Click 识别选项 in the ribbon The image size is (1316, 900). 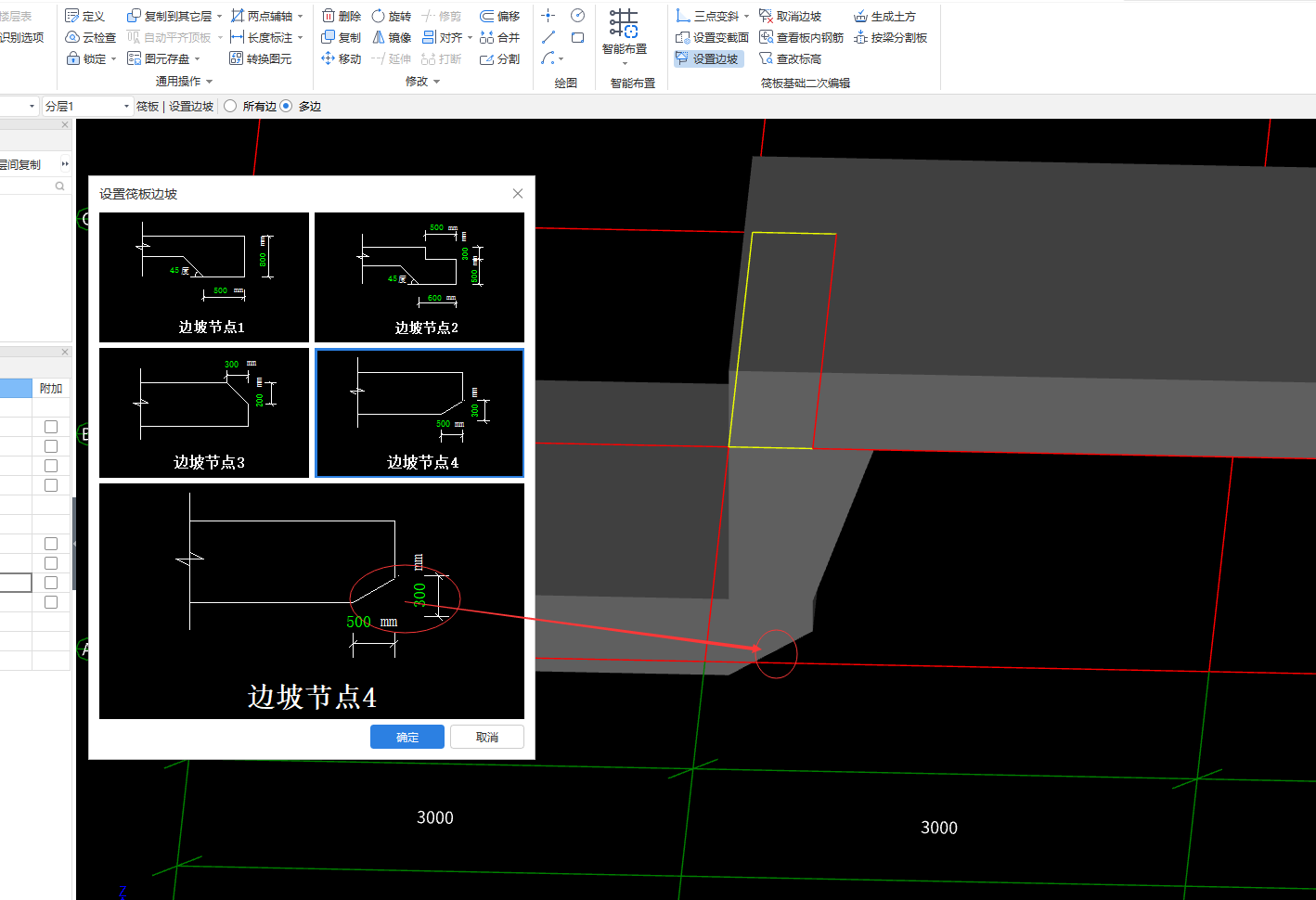(x=22, y=37)
